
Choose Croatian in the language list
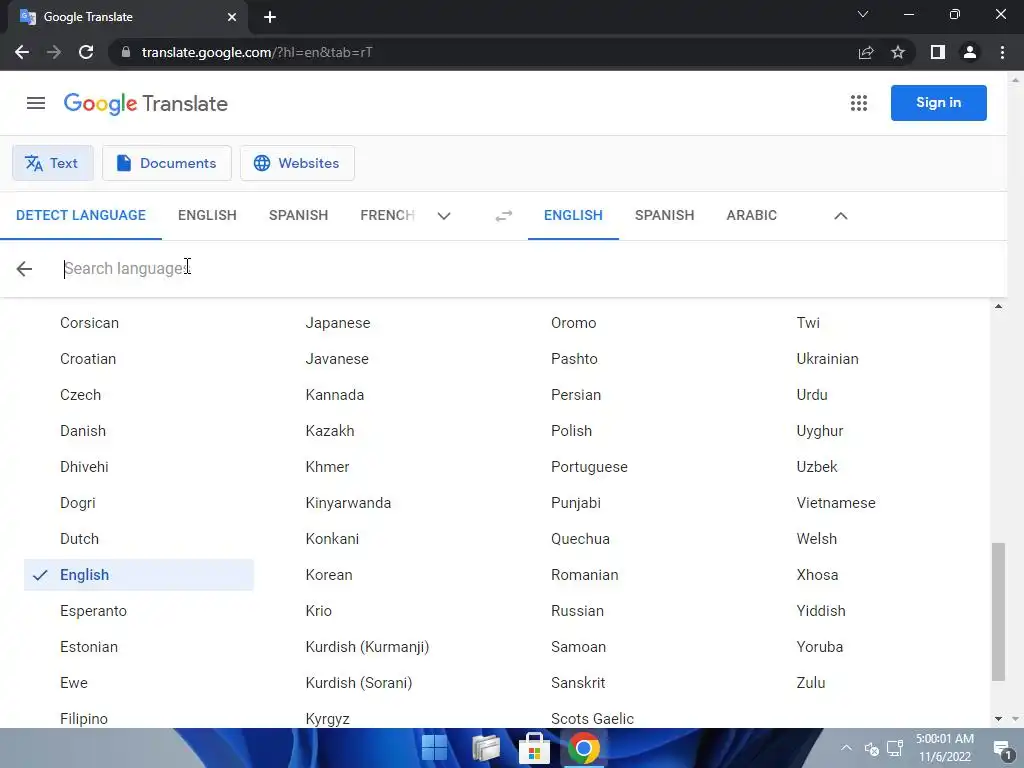88,359
